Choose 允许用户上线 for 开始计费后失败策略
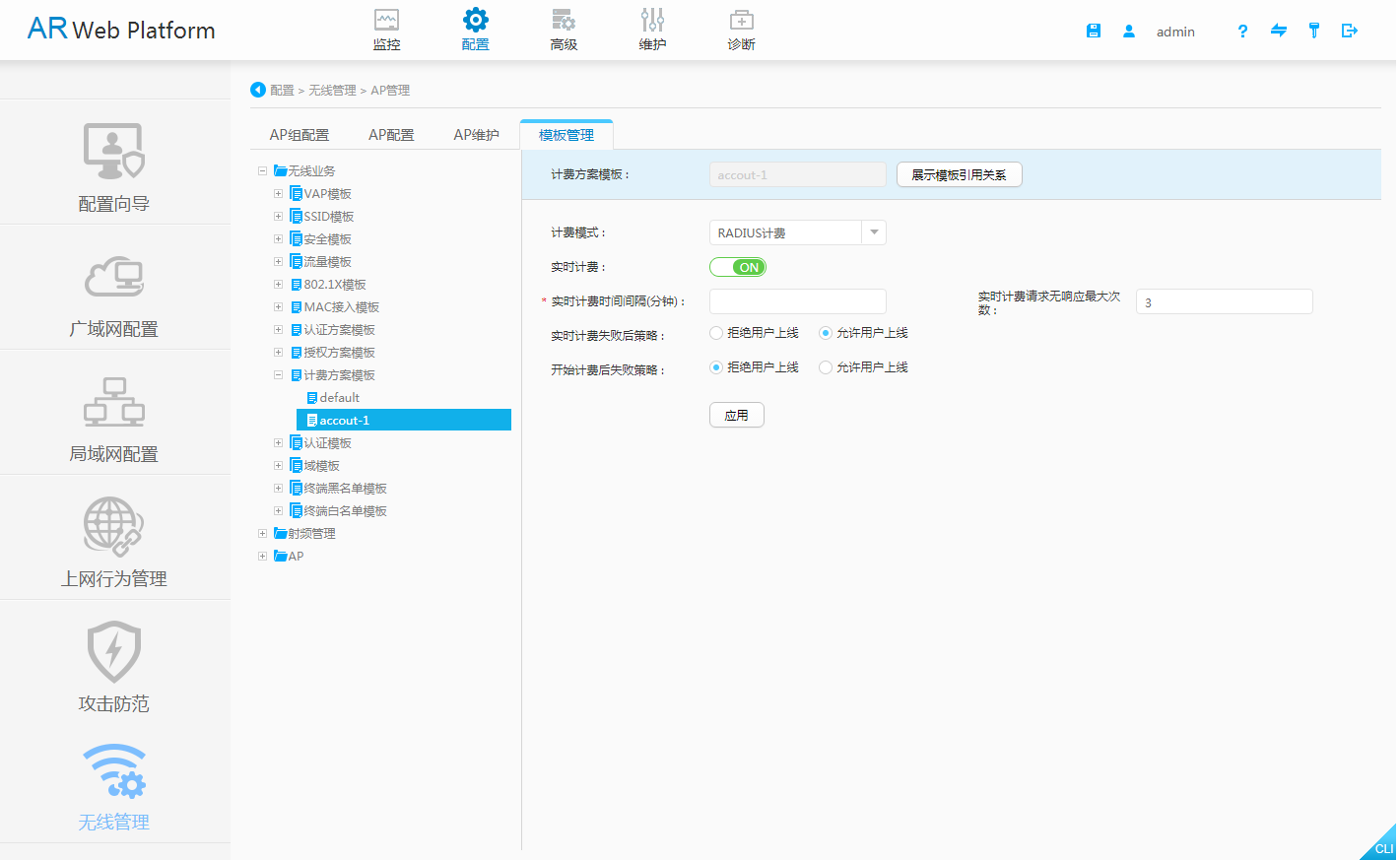Screen dimensions: 1400x860 825,366
